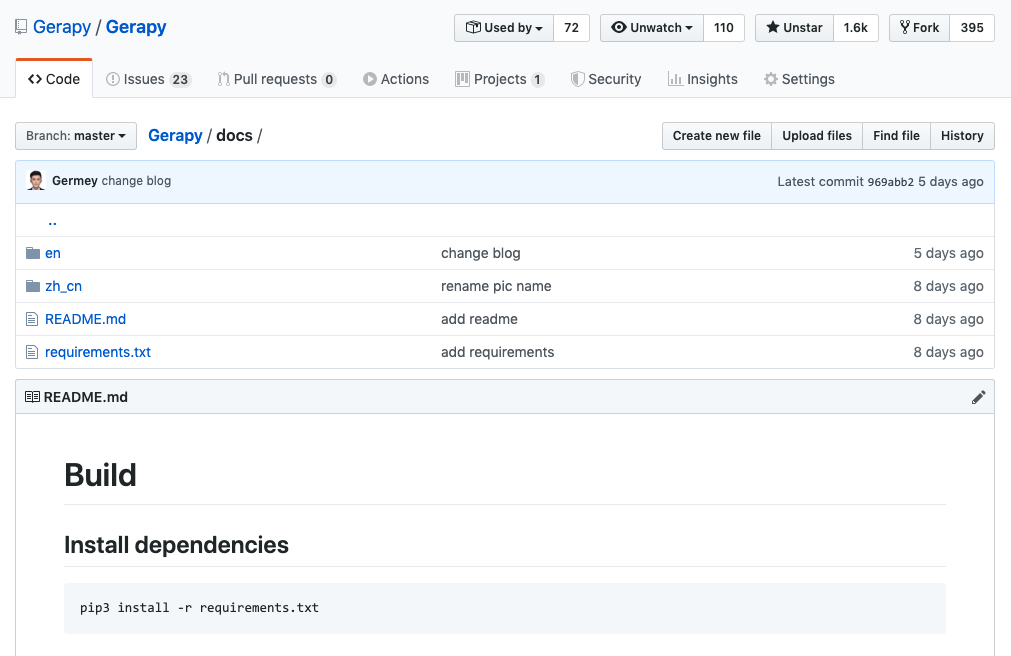Open the README.md file link
Screen dimensions: 1011x656
85,319
